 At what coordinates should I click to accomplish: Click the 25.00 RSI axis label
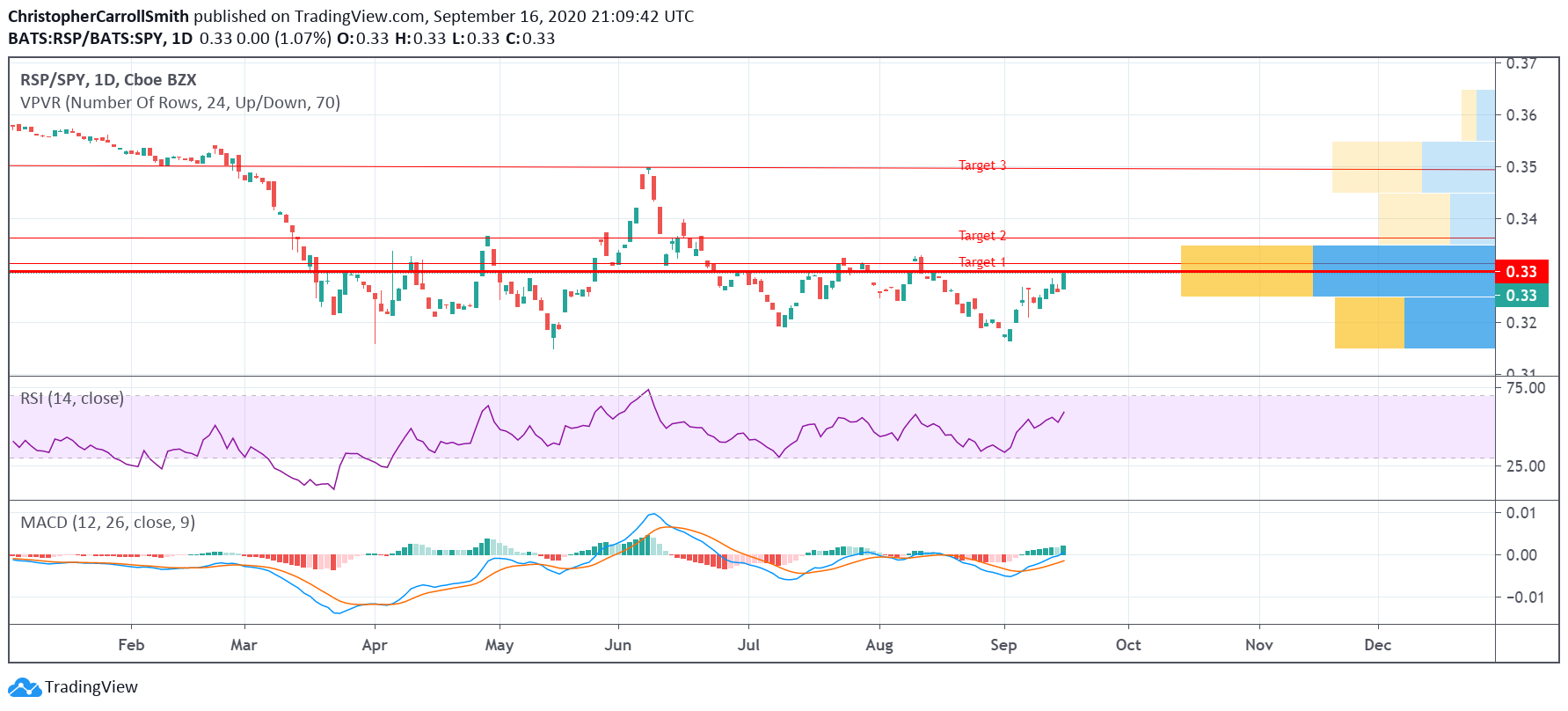[x=1526, y=466]
